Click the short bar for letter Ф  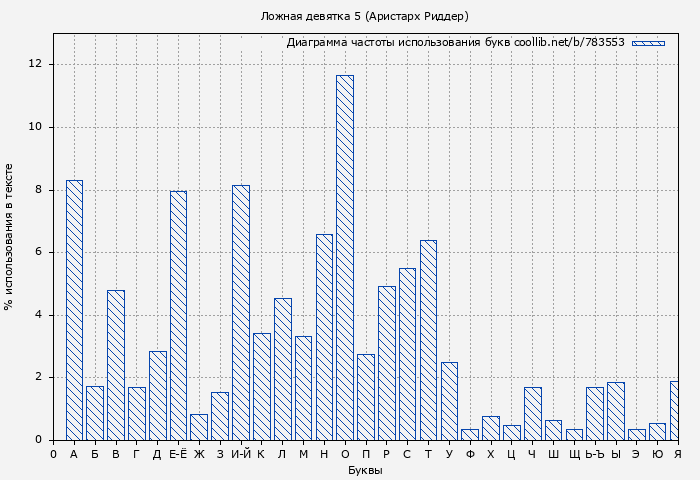pyautogui.click(x=470, y=434)
